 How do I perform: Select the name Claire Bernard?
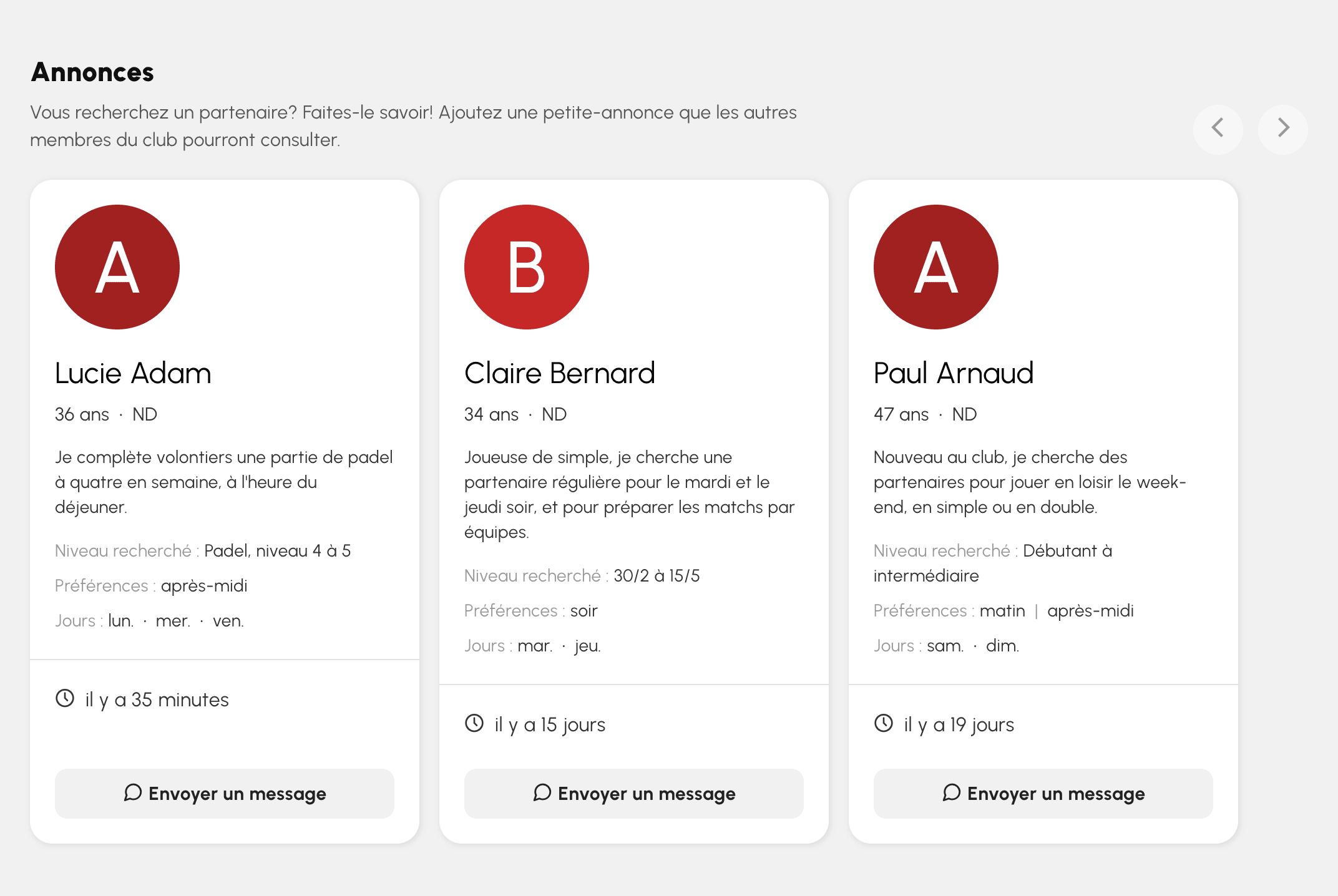tap(560, 373)
